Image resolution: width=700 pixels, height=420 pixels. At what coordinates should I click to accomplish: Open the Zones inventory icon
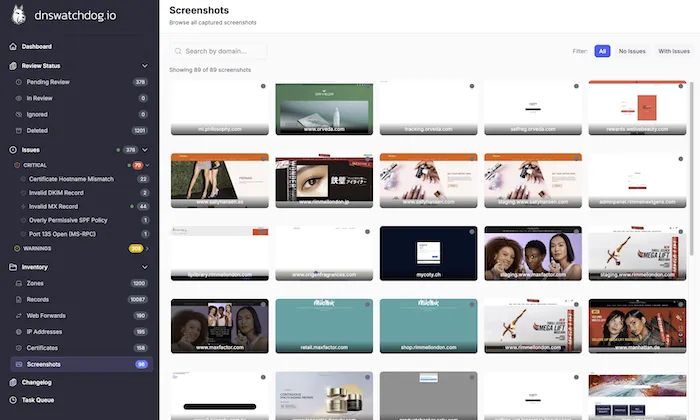tap(18, 284)
